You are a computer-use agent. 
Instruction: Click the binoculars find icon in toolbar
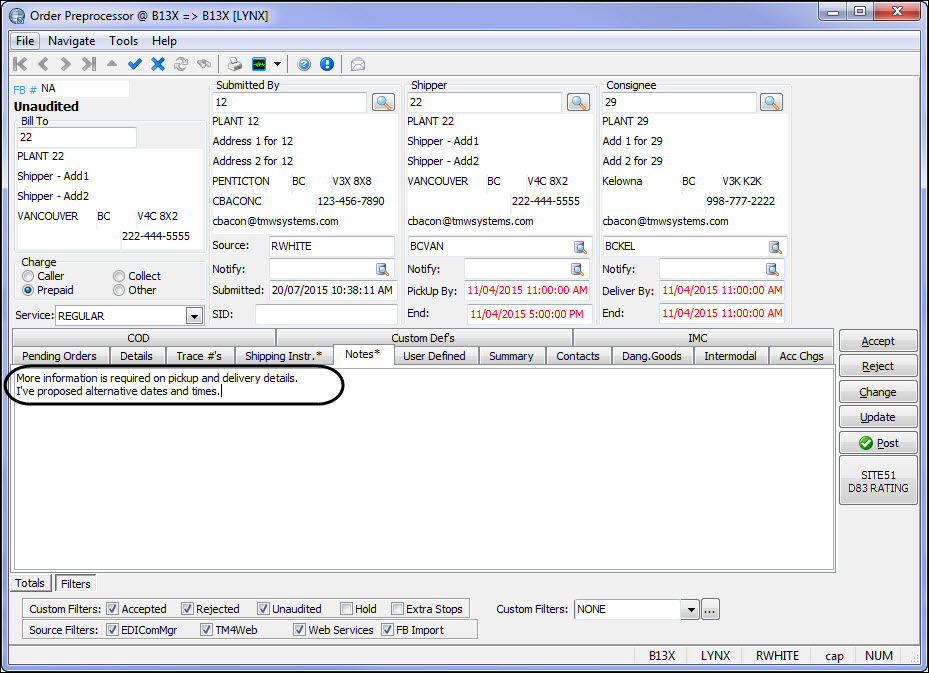[204, 64]
